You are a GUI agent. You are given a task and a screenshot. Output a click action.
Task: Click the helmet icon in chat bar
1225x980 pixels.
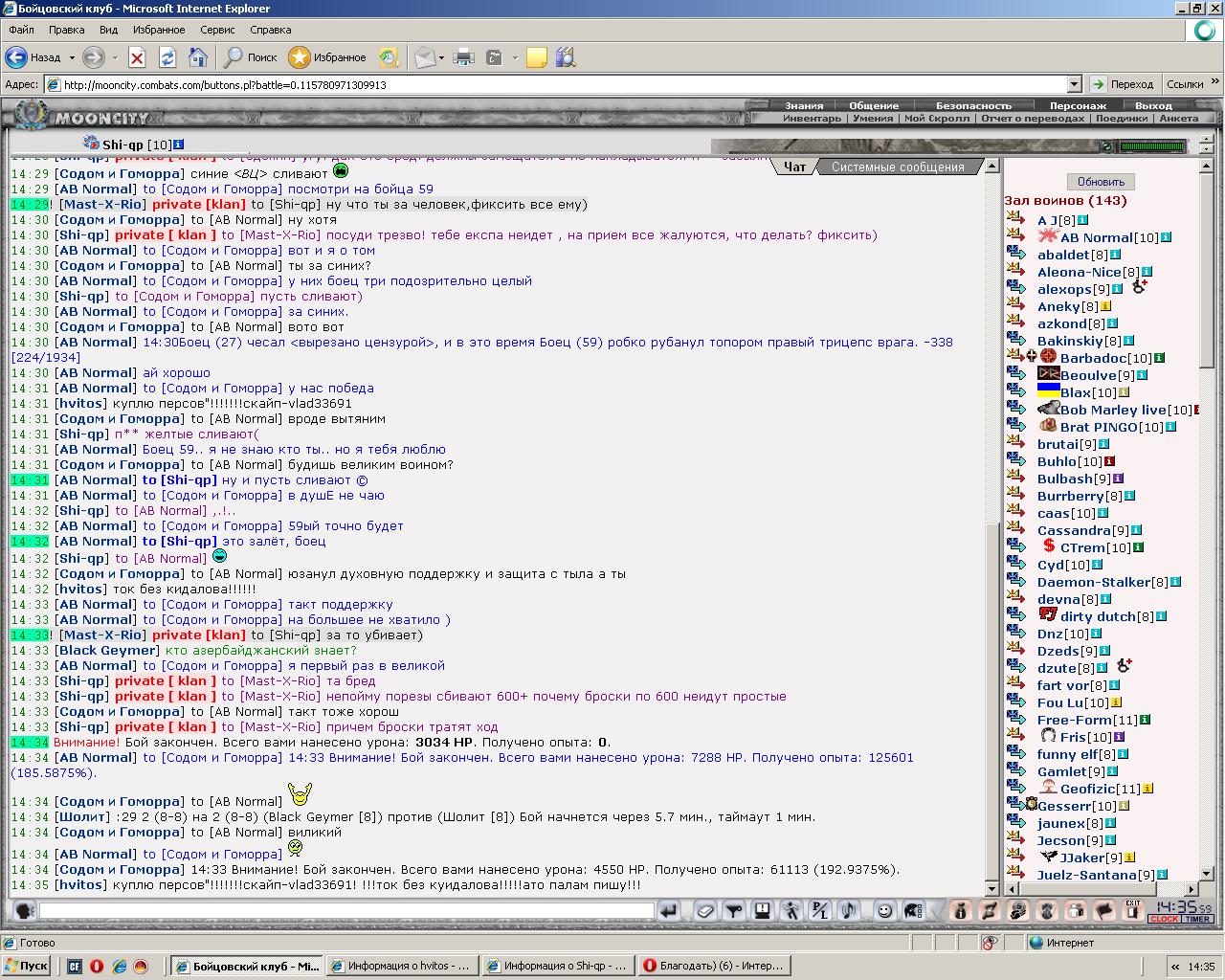(914, 911)
